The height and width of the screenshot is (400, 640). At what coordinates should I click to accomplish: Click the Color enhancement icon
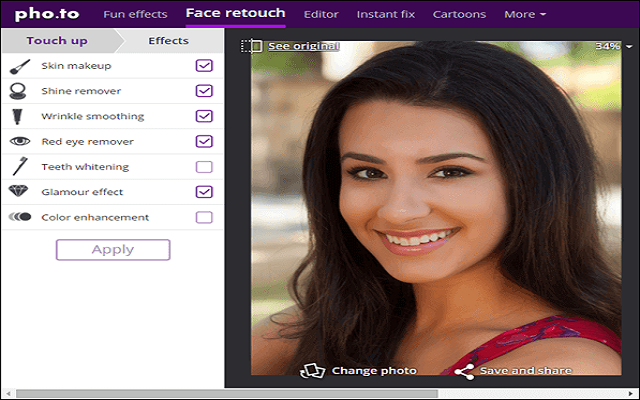click(19, 217)
